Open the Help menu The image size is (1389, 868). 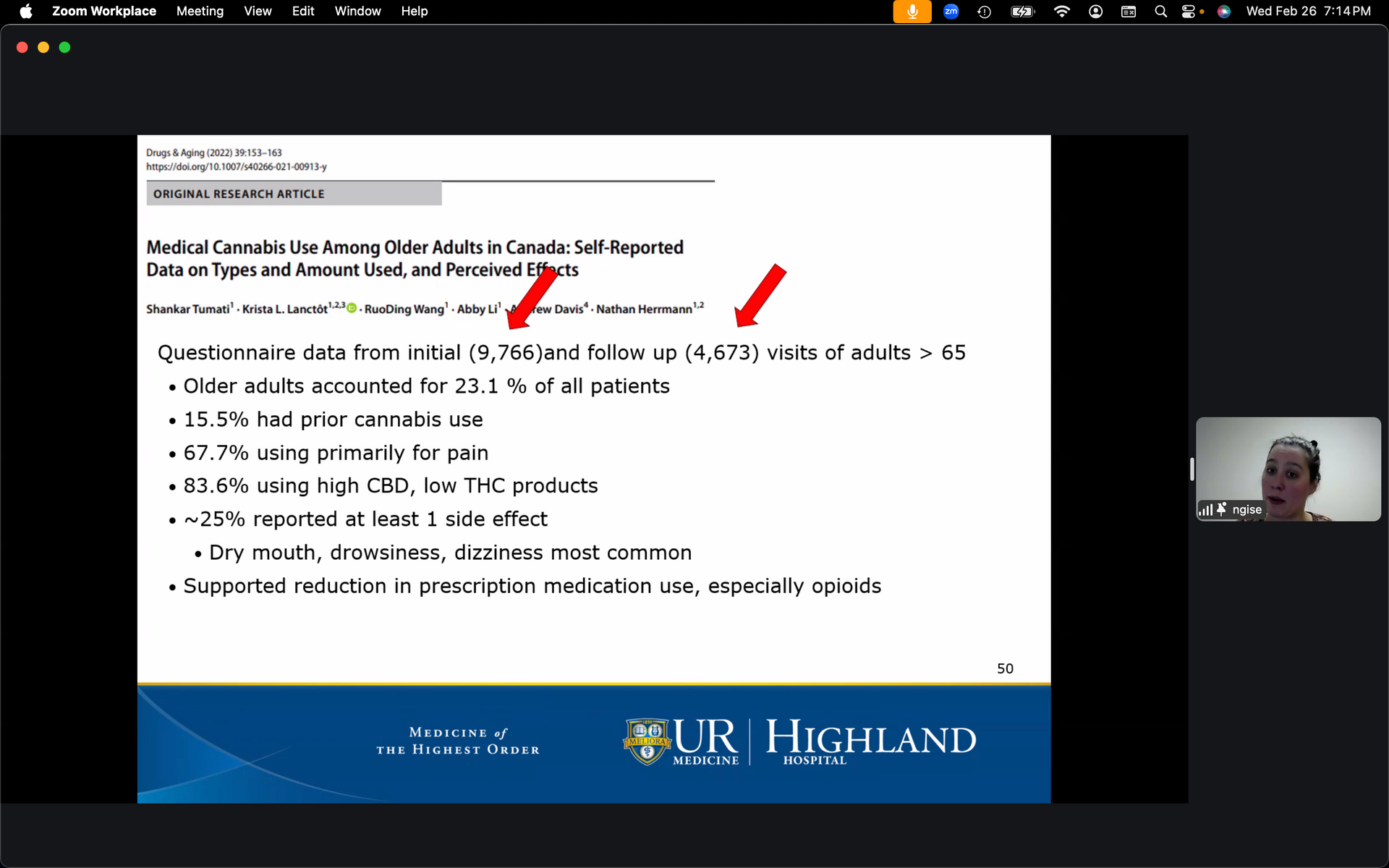click(x=415, y=12)
